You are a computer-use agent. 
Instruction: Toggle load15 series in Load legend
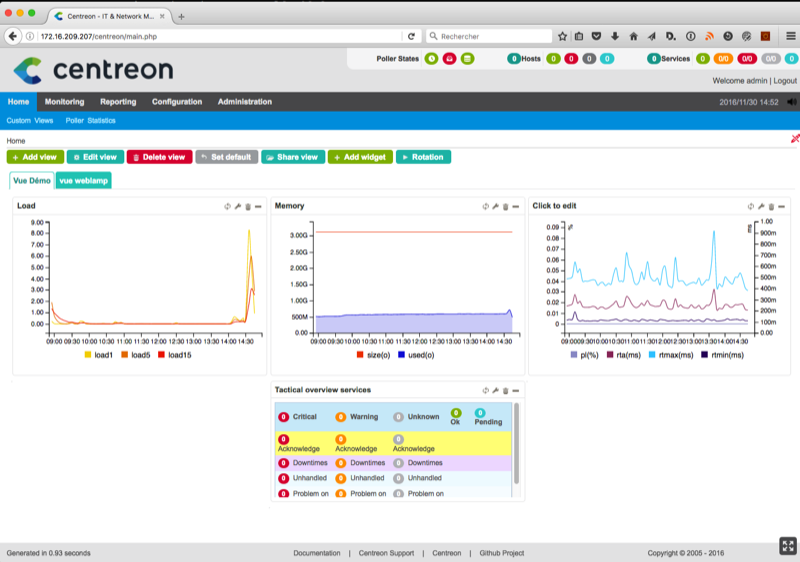(173, 354)
